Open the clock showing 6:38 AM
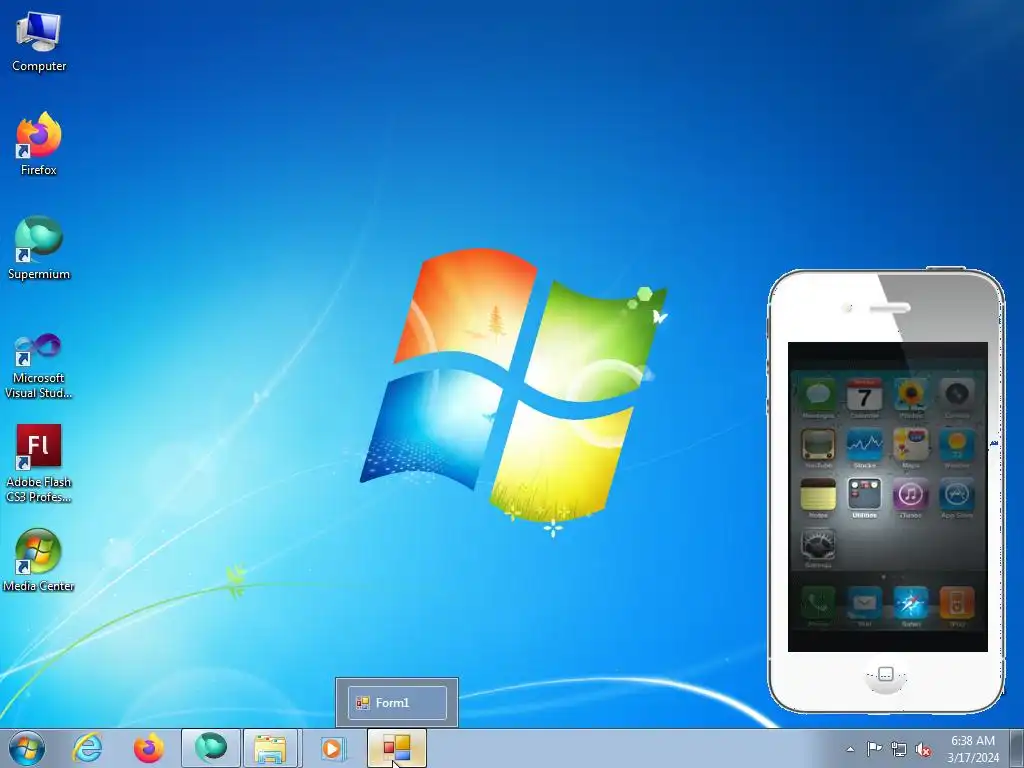 [x=973, y=749]
